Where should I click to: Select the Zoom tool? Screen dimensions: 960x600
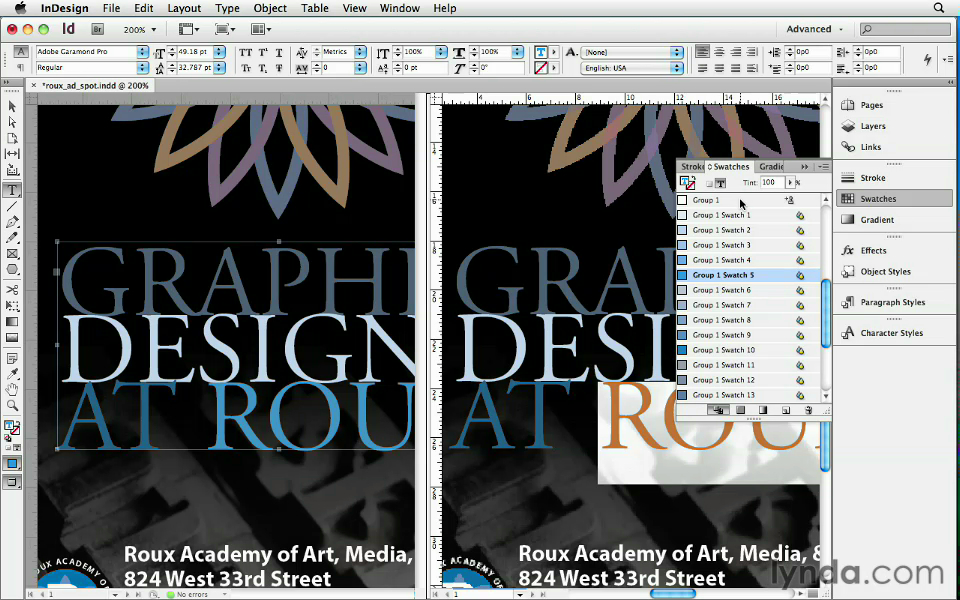tap(12, 405)
